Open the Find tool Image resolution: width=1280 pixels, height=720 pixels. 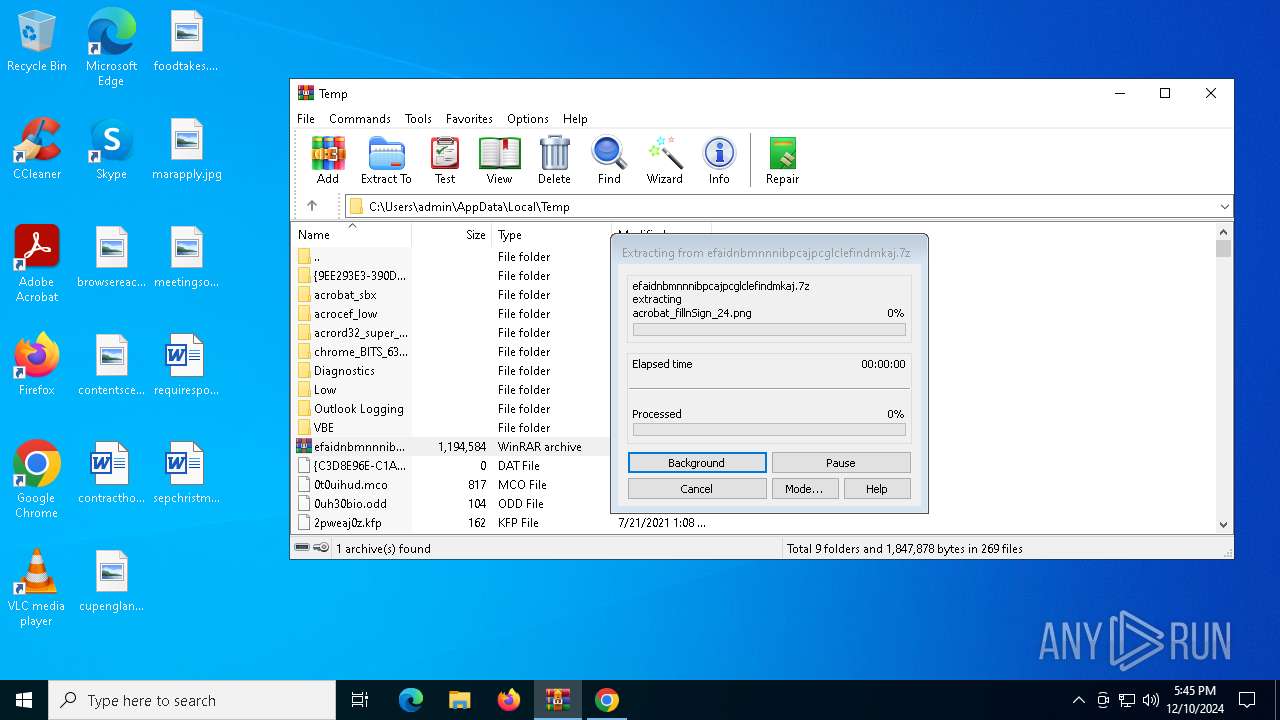pyautogui.click(x=609, y=160)
